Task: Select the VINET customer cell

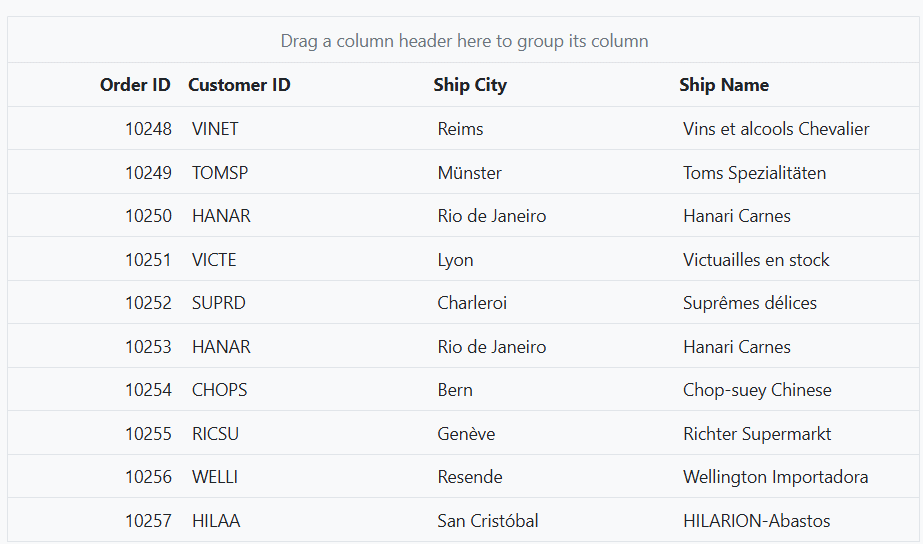Action: click(215, 129)
